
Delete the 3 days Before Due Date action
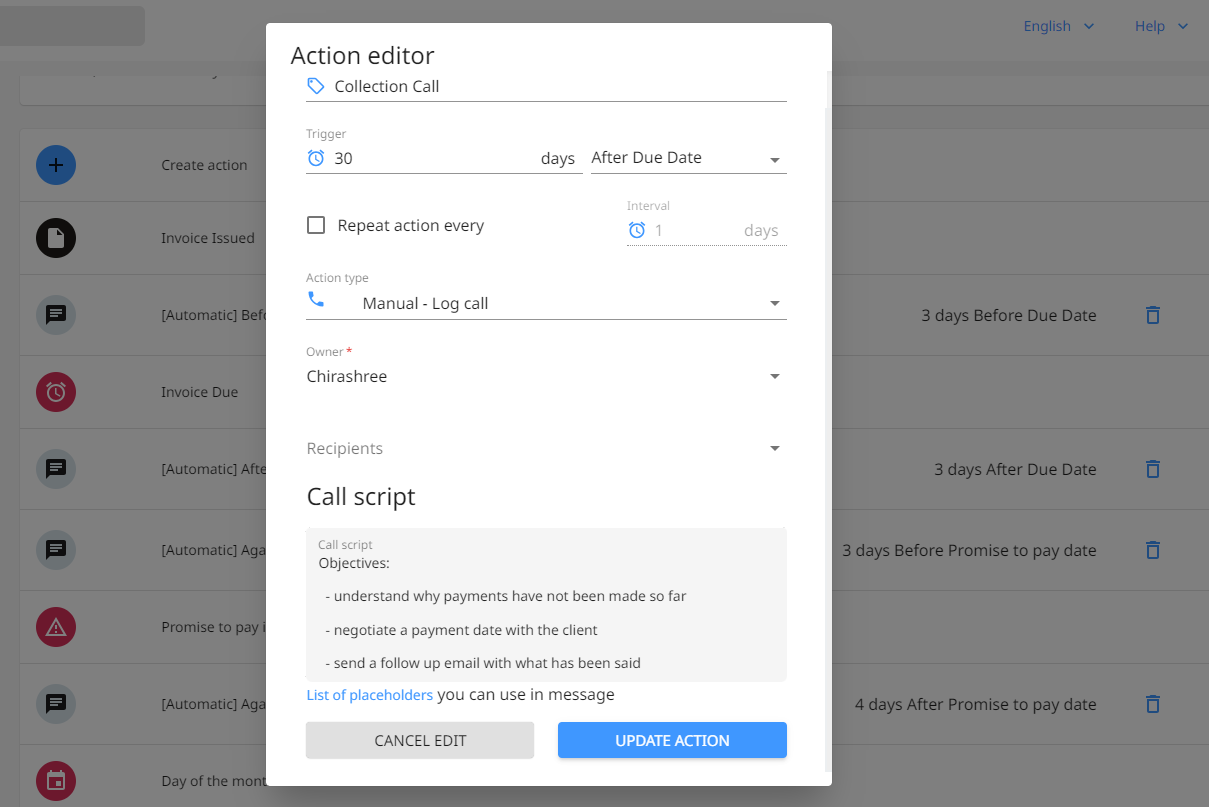coord(1152,315)
